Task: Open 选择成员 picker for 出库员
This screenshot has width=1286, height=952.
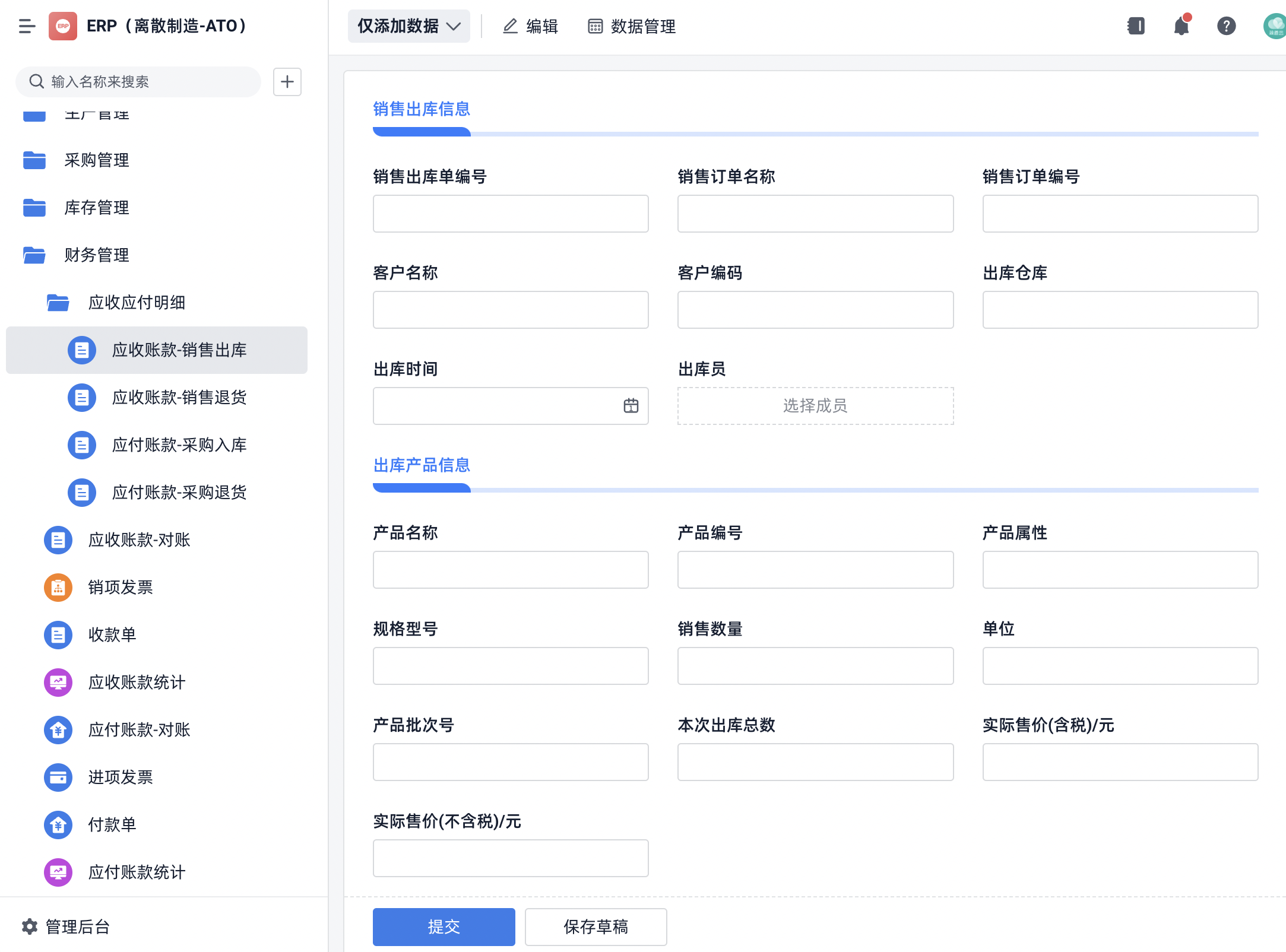Action: (x=816, y=406)
